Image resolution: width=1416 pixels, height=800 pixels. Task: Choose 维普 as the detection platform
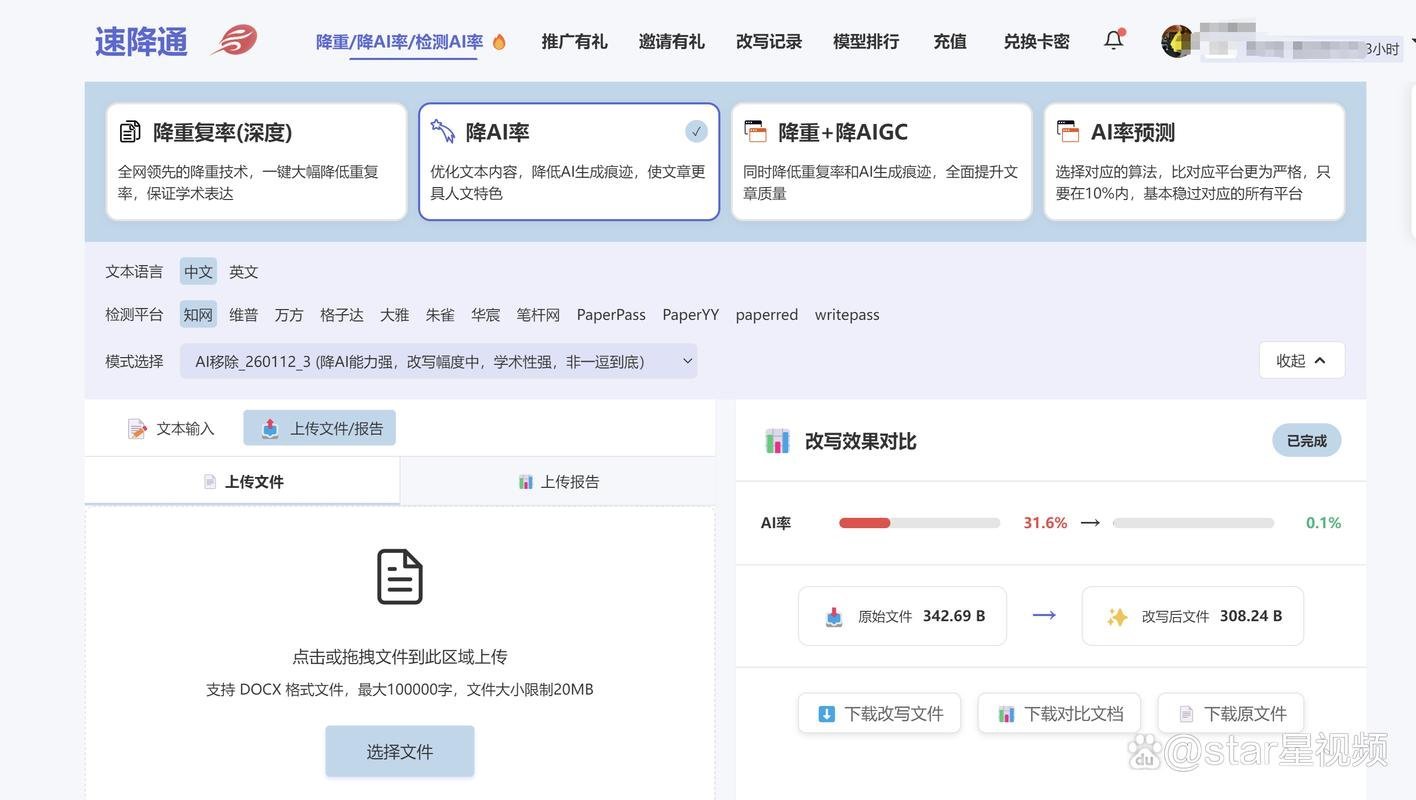243,314
